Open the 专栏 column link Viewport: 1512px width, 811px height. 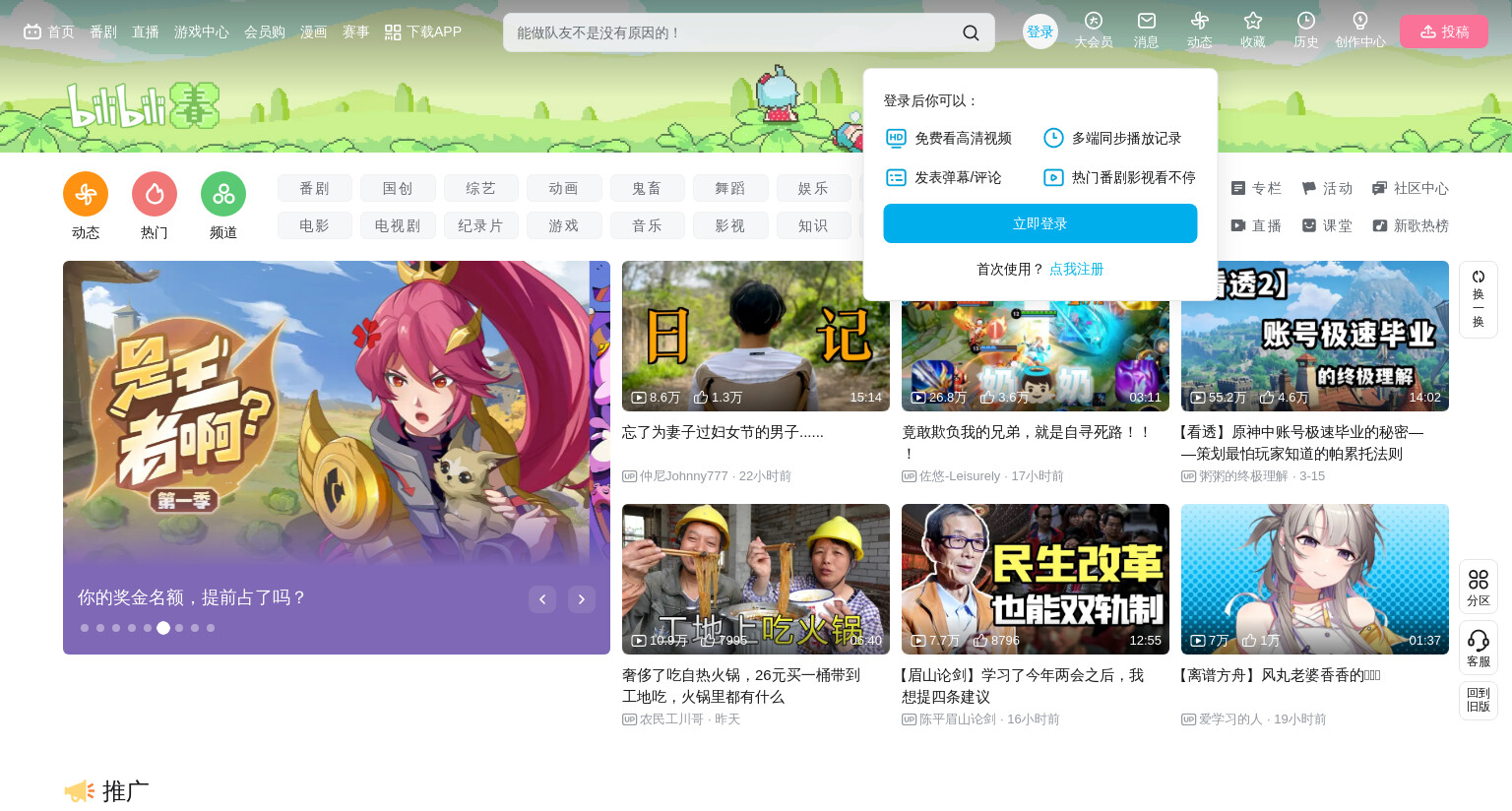[x=1256, y=188]
